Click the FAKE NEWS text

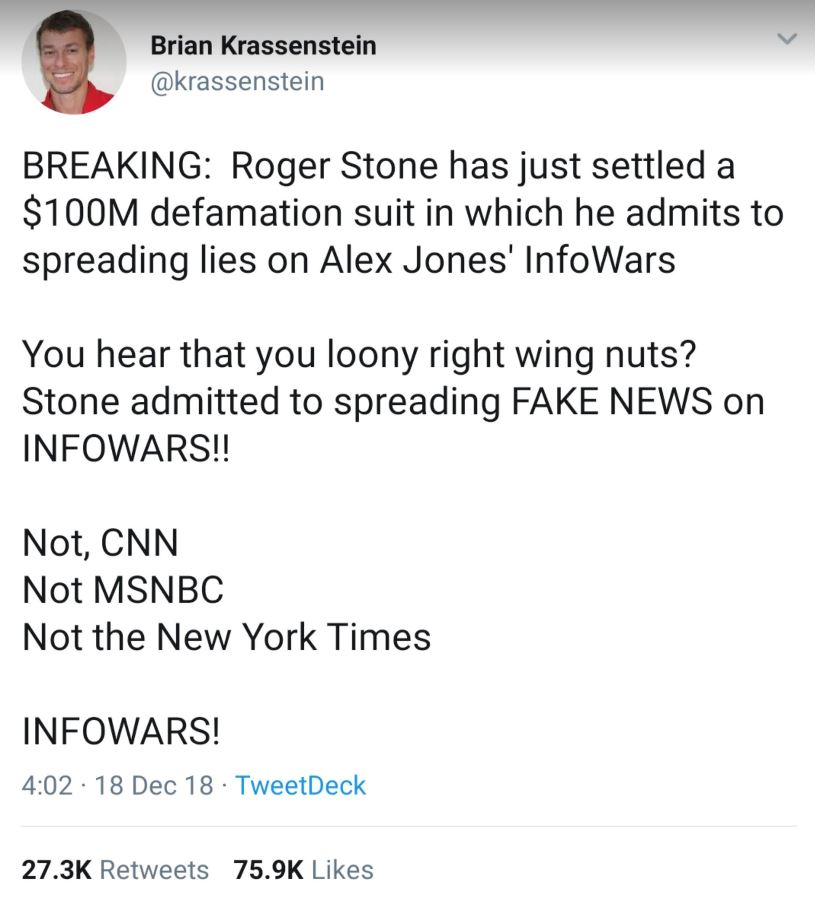pos(613,401)
